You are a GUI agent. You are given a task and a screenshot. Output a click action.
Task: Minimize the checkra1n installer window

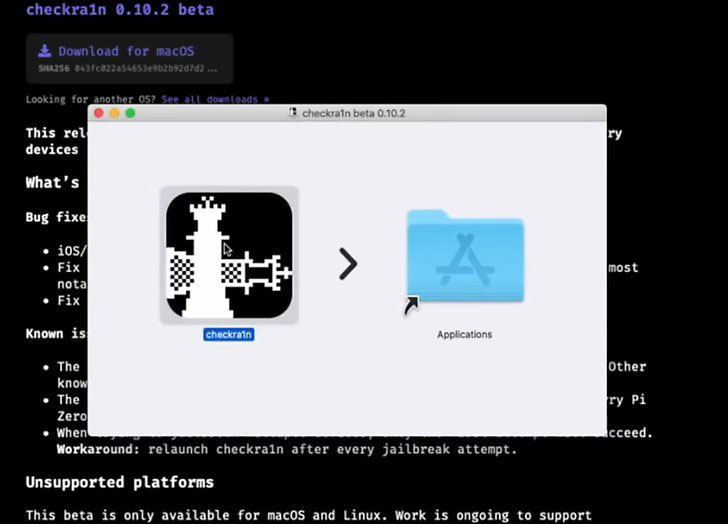(x=115, y=113)
